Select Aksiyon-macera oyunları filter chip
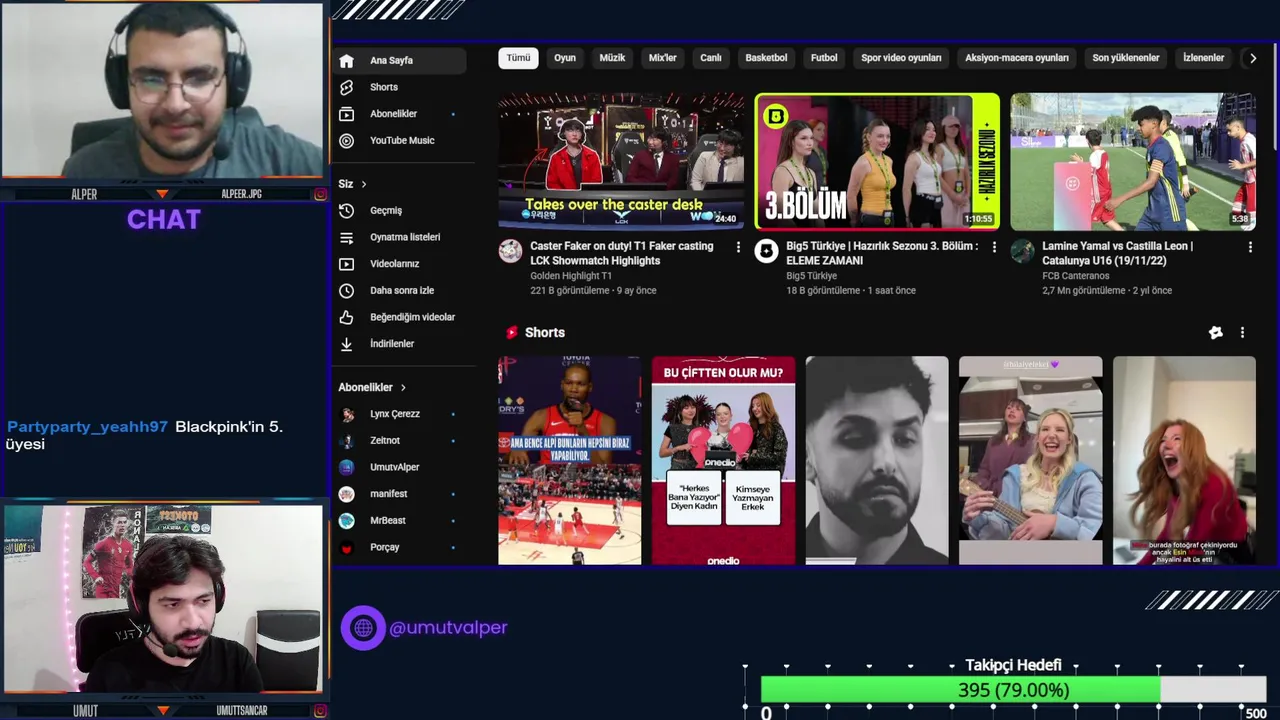 [x=1017, y=58]
